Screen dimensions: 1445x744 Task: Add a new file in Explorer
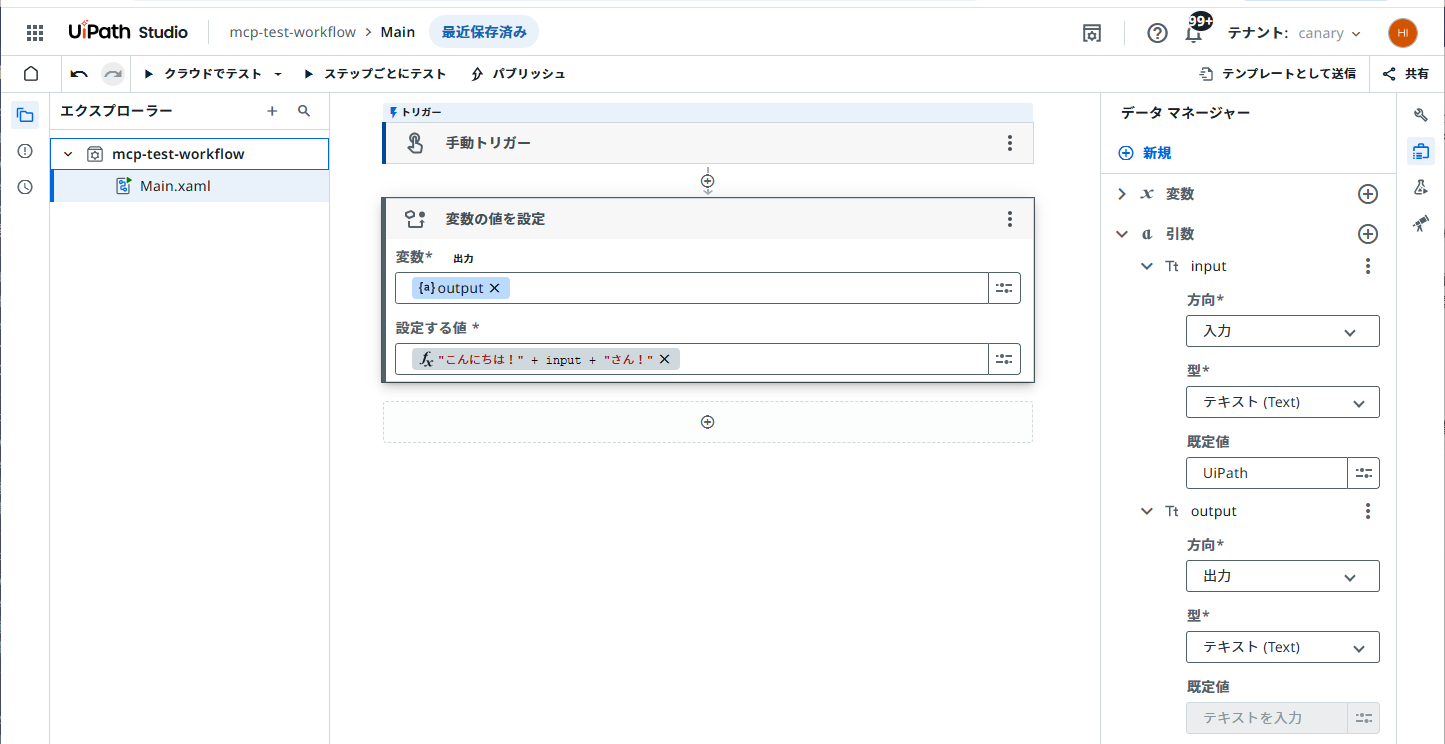point(272,111)
